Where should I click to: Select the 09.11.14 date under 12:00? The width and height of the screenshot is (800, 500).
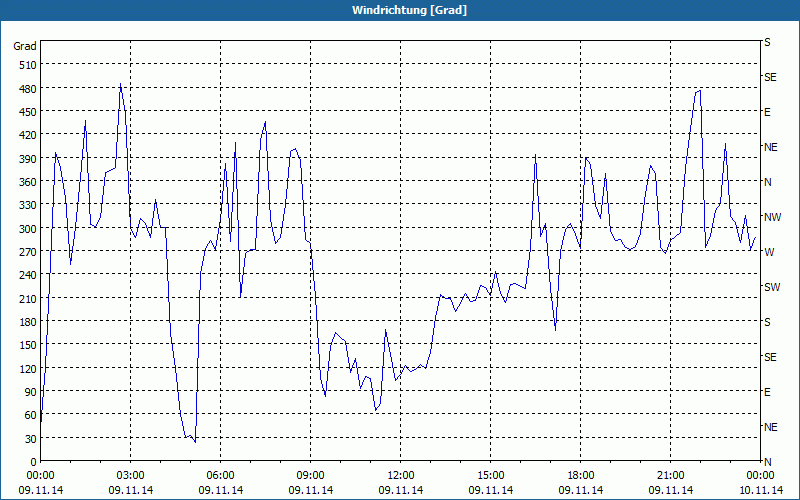[x=401, y=490]
